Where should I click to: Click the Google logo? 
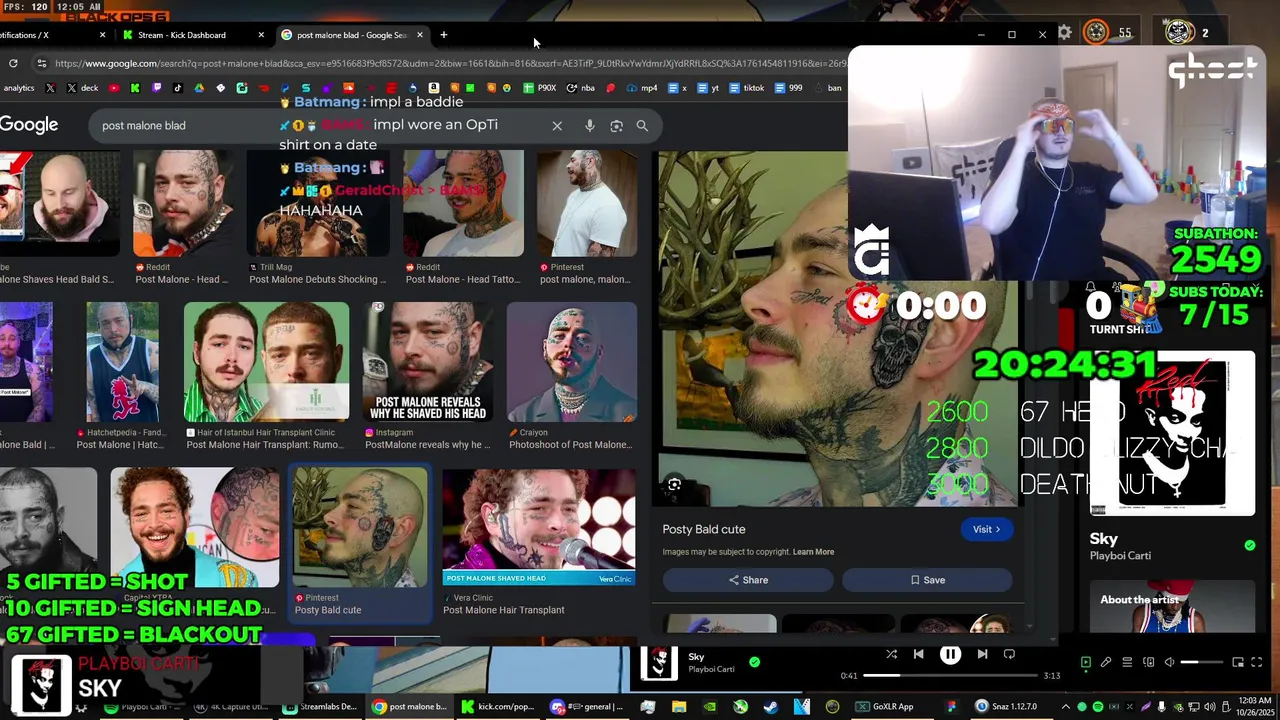29,125
